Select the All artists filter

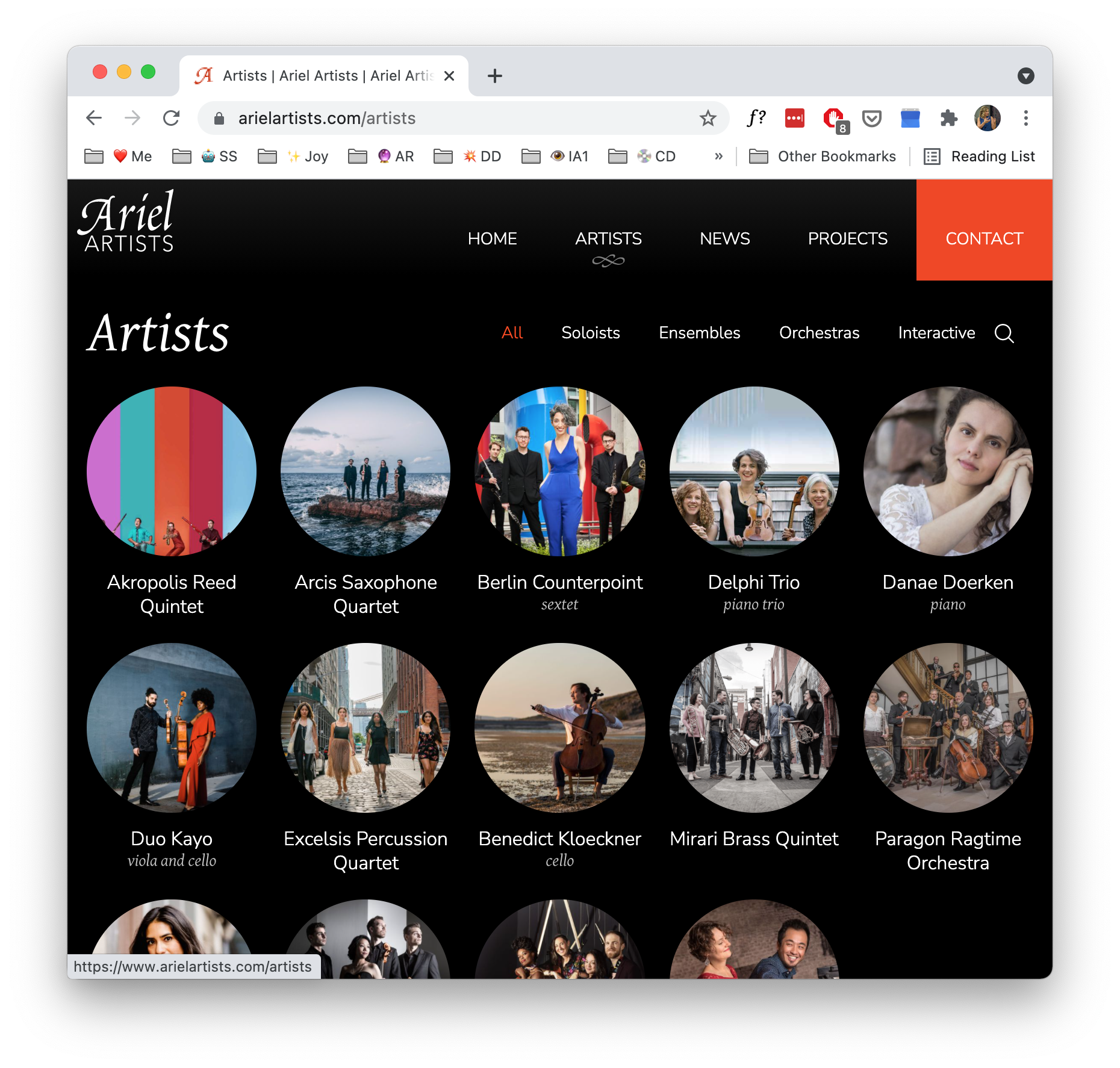tap(512, 333)
